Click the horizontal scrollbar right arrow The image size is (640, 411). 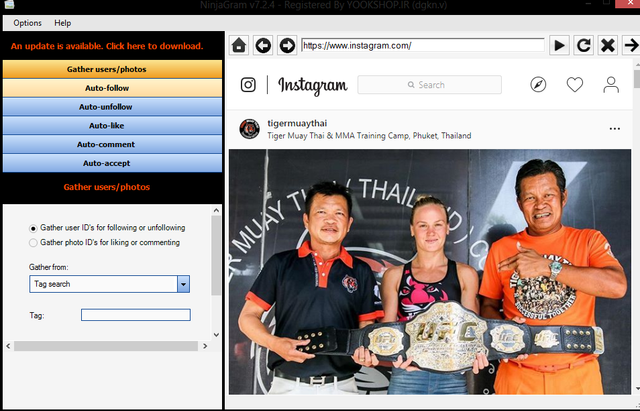point(205,346)
